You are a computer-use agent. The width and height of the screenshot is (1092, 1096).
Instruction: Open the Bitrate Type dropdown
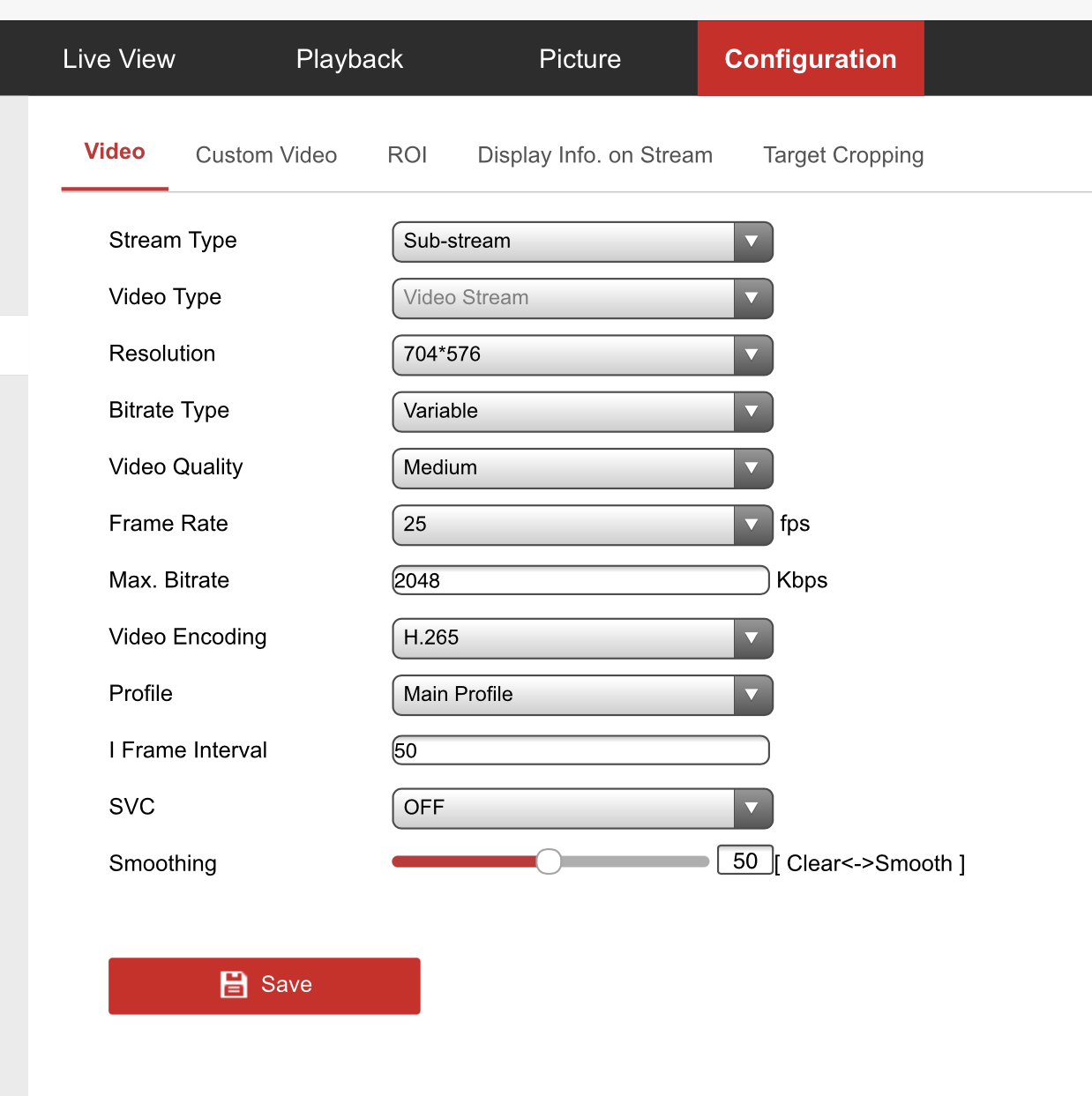click(582, 412)
